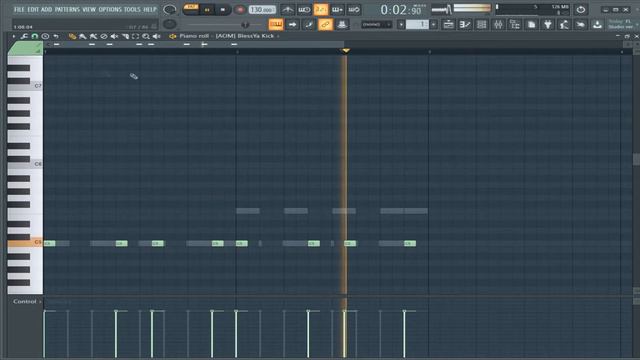640x360 pixels.
Task: Select the Paint brush tool
Action: (83, 36)
